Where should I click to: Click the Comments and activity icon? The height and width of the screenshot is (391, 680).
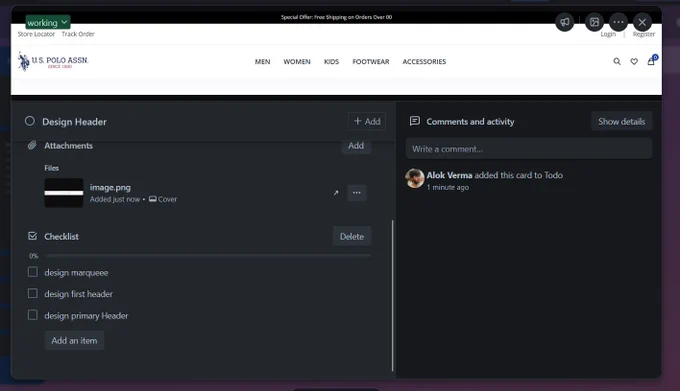tap(415, 121)
